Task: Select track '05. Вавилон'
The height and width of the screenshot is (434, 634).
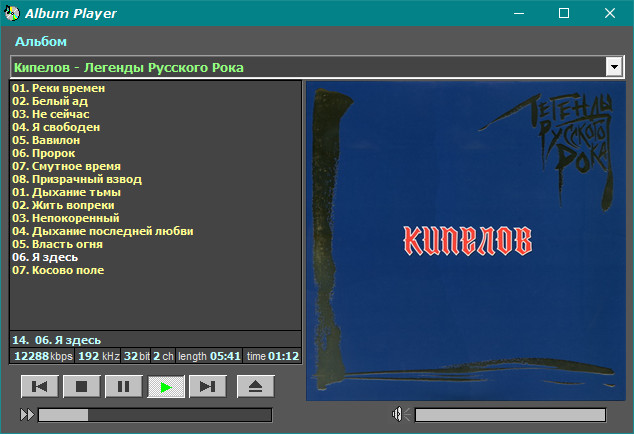Action: [46, 140]
